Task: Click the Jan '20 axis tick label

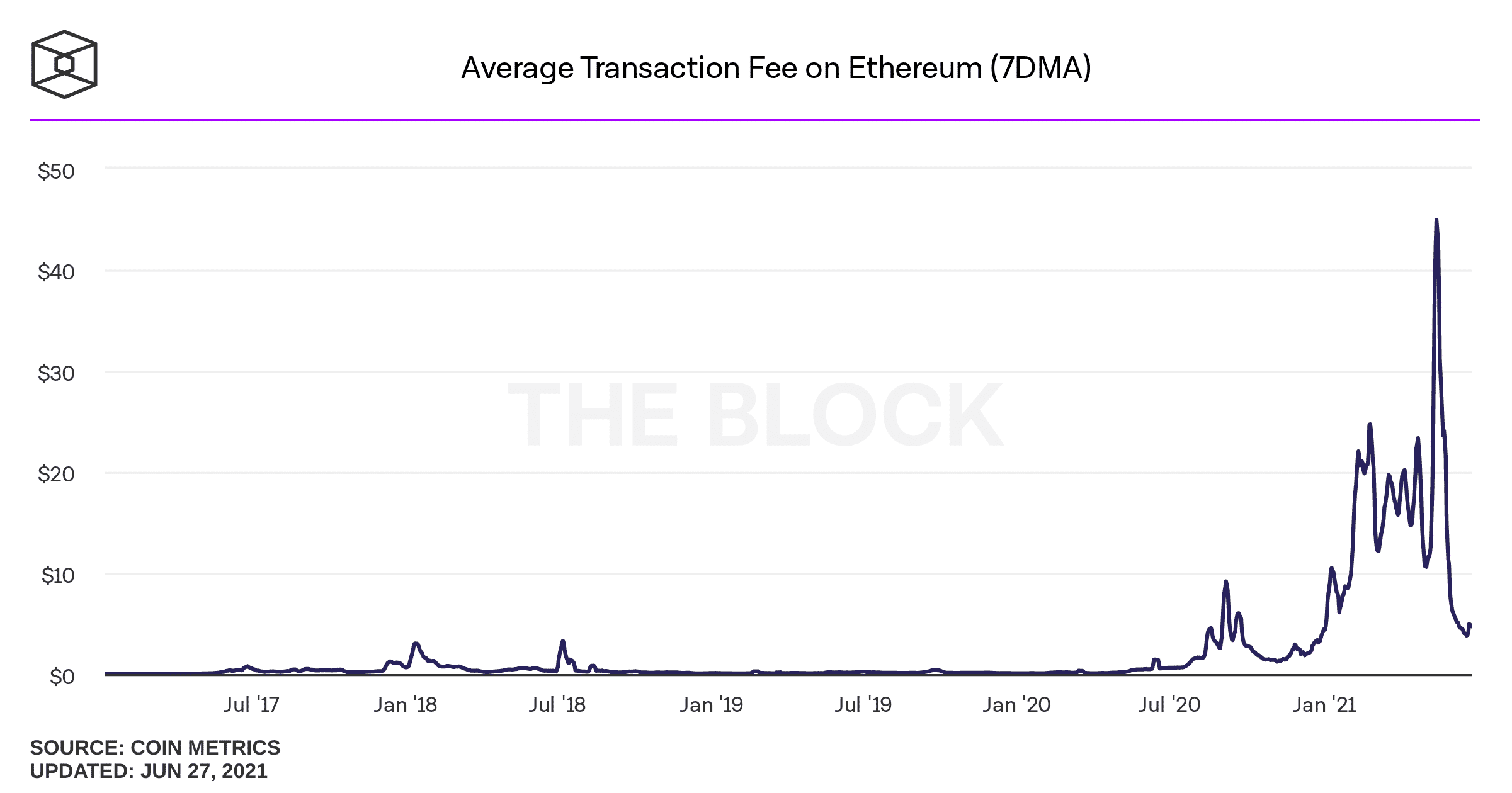Action: [1016, 705]
